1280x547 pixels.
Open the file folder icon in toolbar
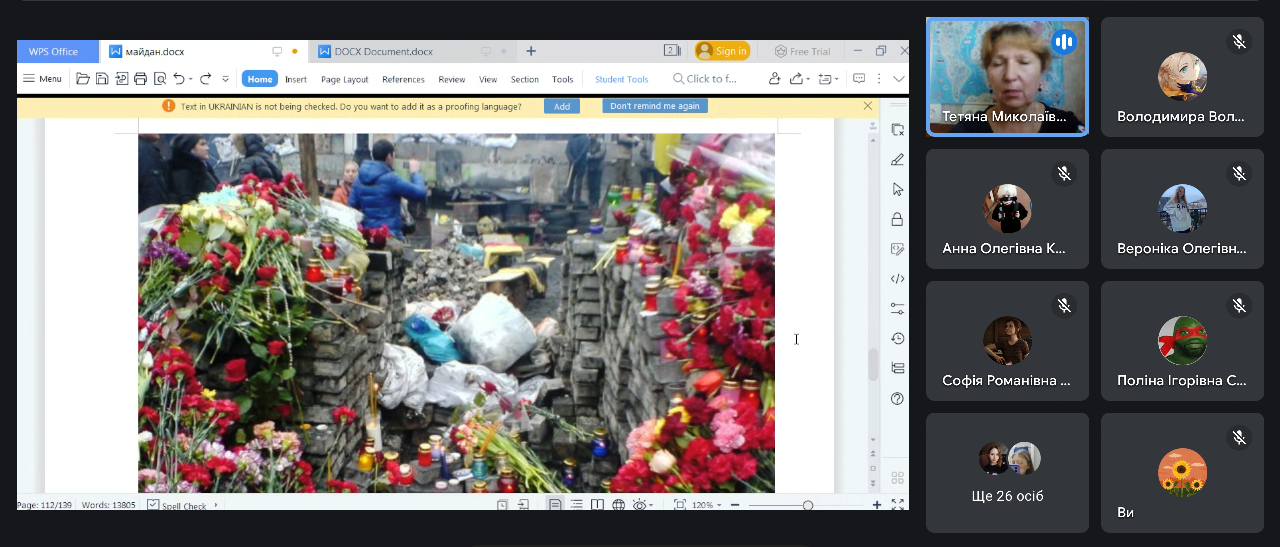83,79
